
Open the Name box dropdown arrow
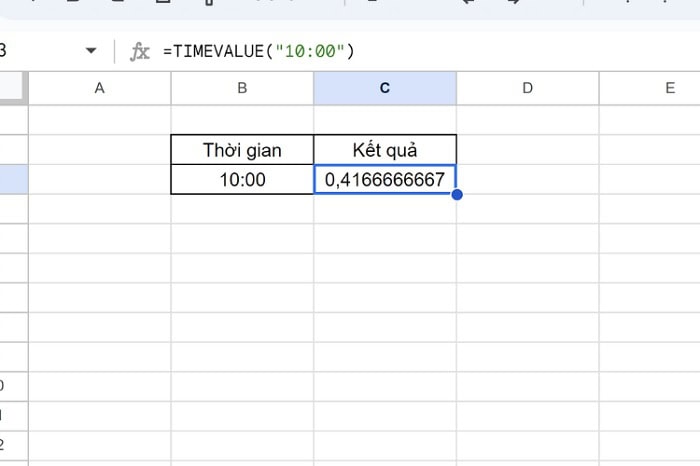(91, 51)
